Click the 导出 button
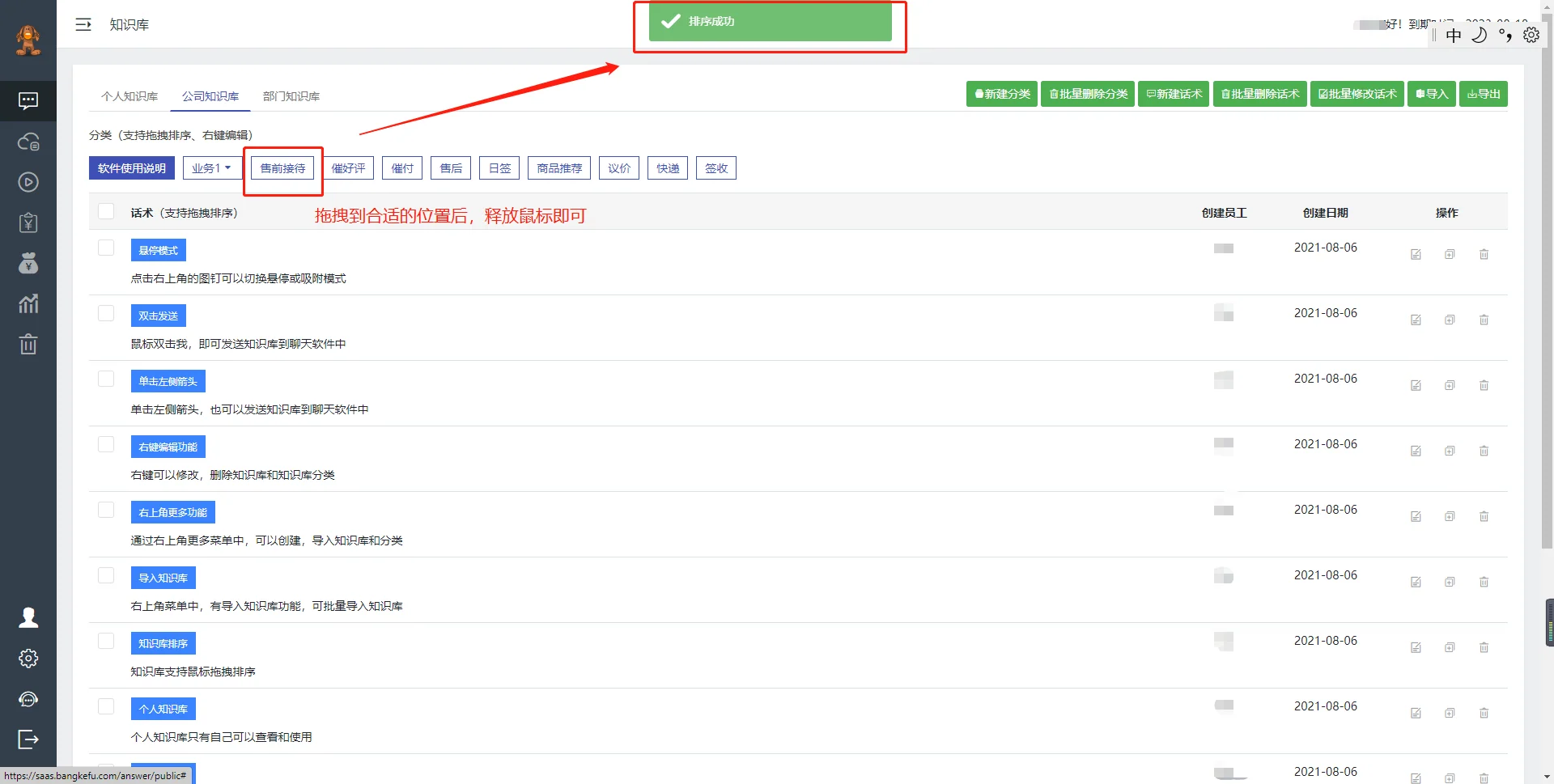This screenshot has height=784, width=1554. (1484, 94)
